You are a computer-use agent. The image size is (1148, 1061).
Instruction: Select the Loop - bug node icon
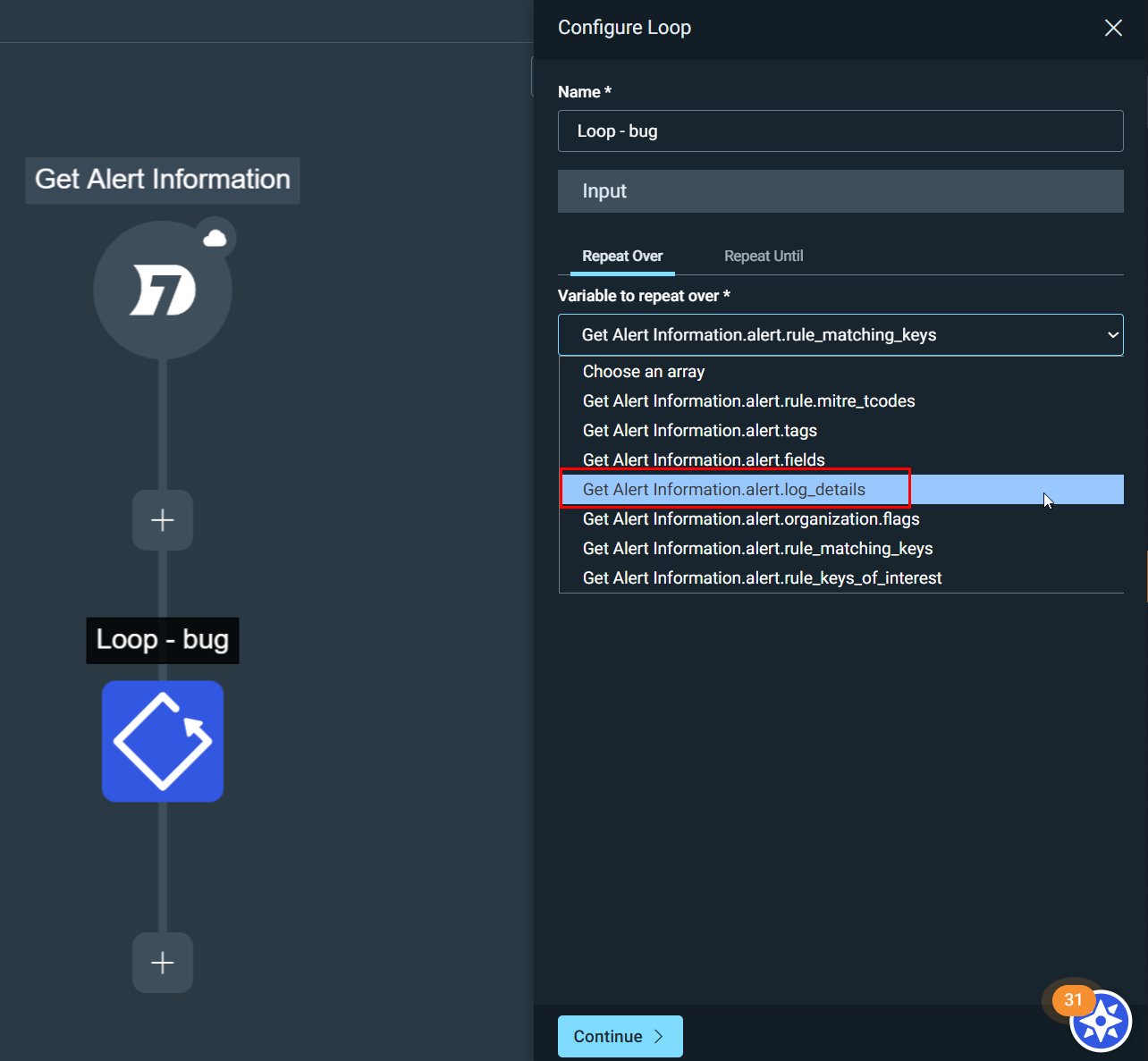pyautogui.click(x=162, y=741)
